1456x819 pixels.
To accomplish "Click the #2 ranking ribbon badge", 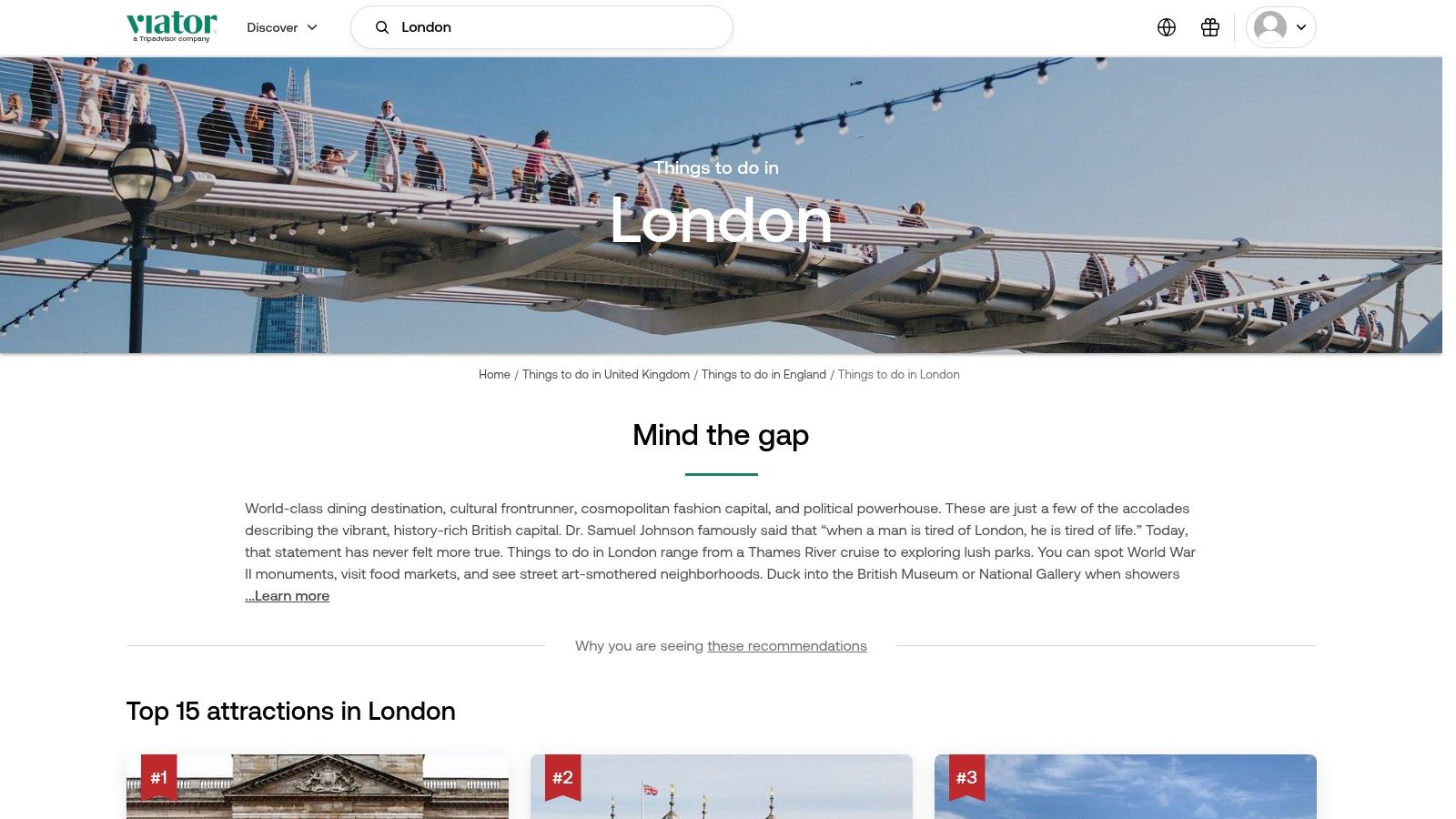I will point(563,777).
